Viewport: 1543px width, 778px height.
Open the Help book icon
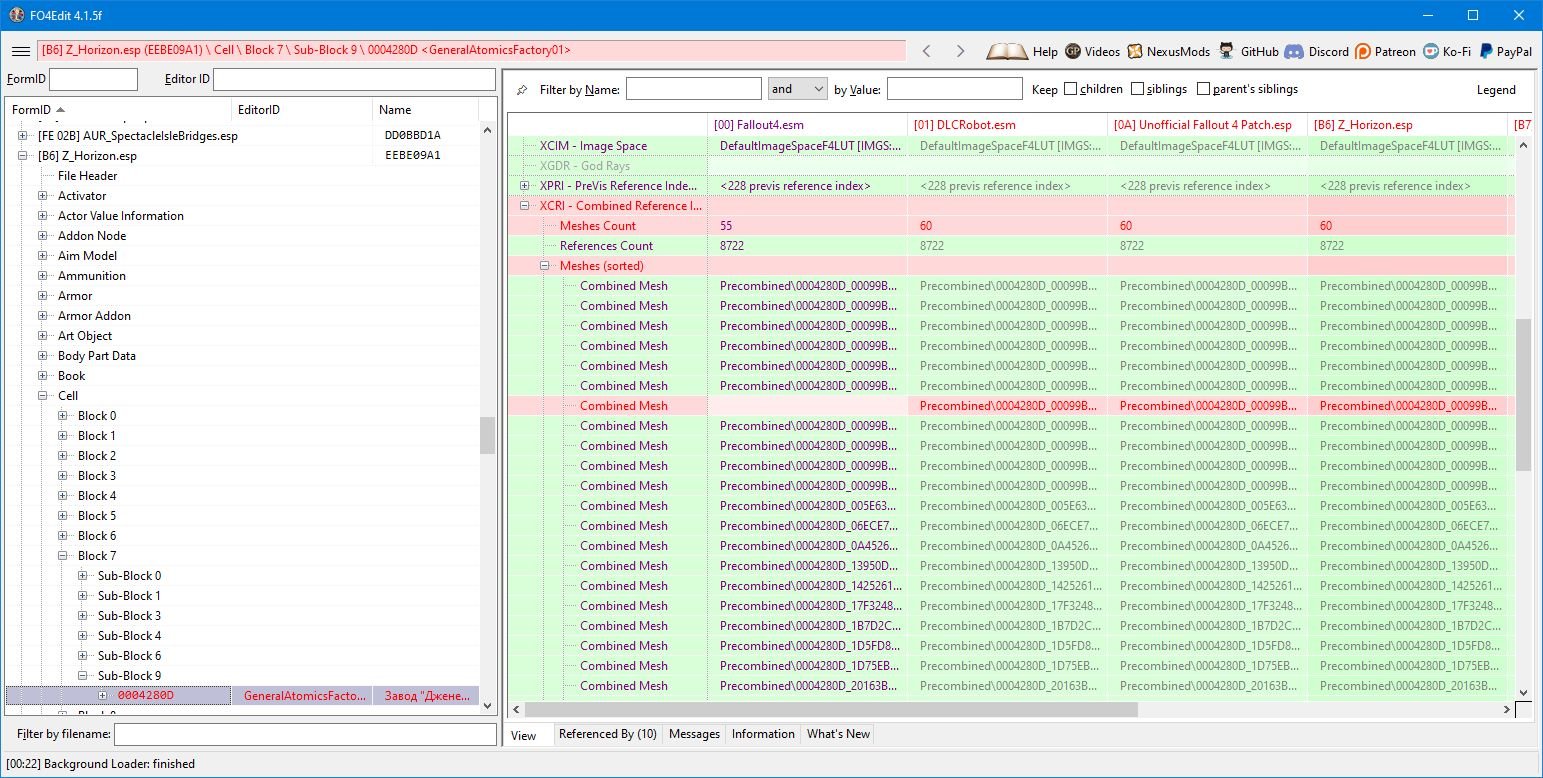point(1006,51)
